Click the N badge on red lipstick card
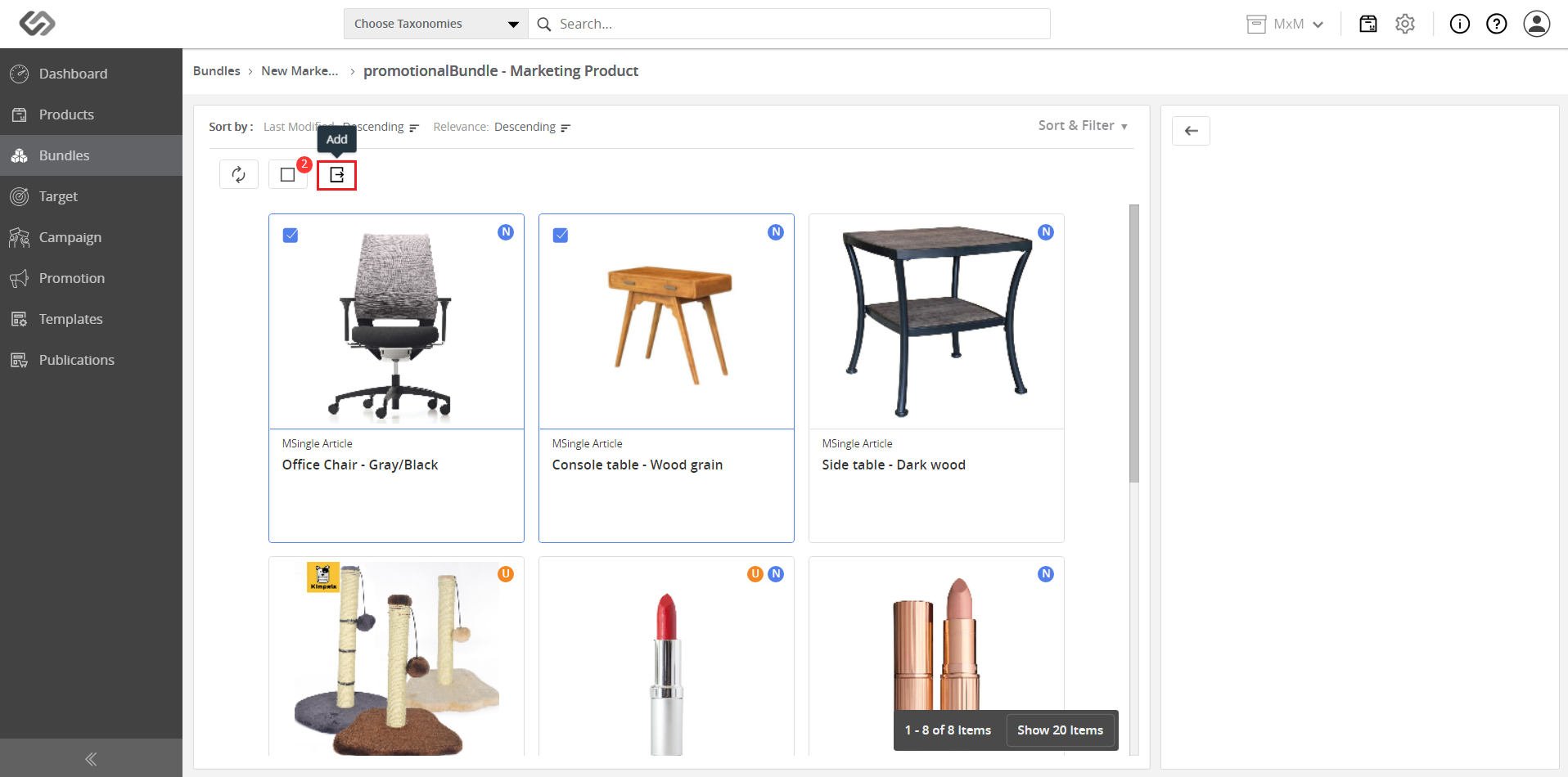Image resolution: width=1568 pixels, height=777 pixels. pos(776,574)
